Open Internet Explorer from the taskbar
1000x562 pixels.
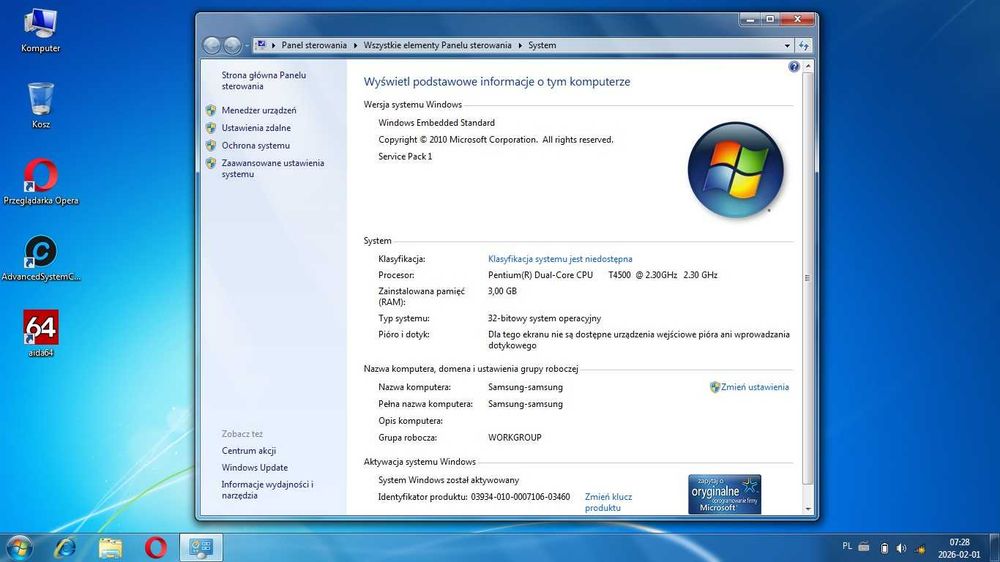coord(65,547)
